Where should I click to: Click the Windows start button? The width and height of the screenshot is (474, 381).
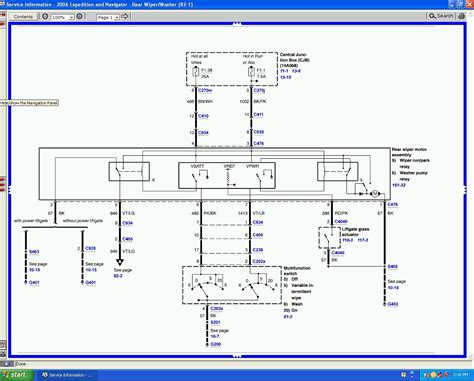pyautogui.click(x=17, y=375)
